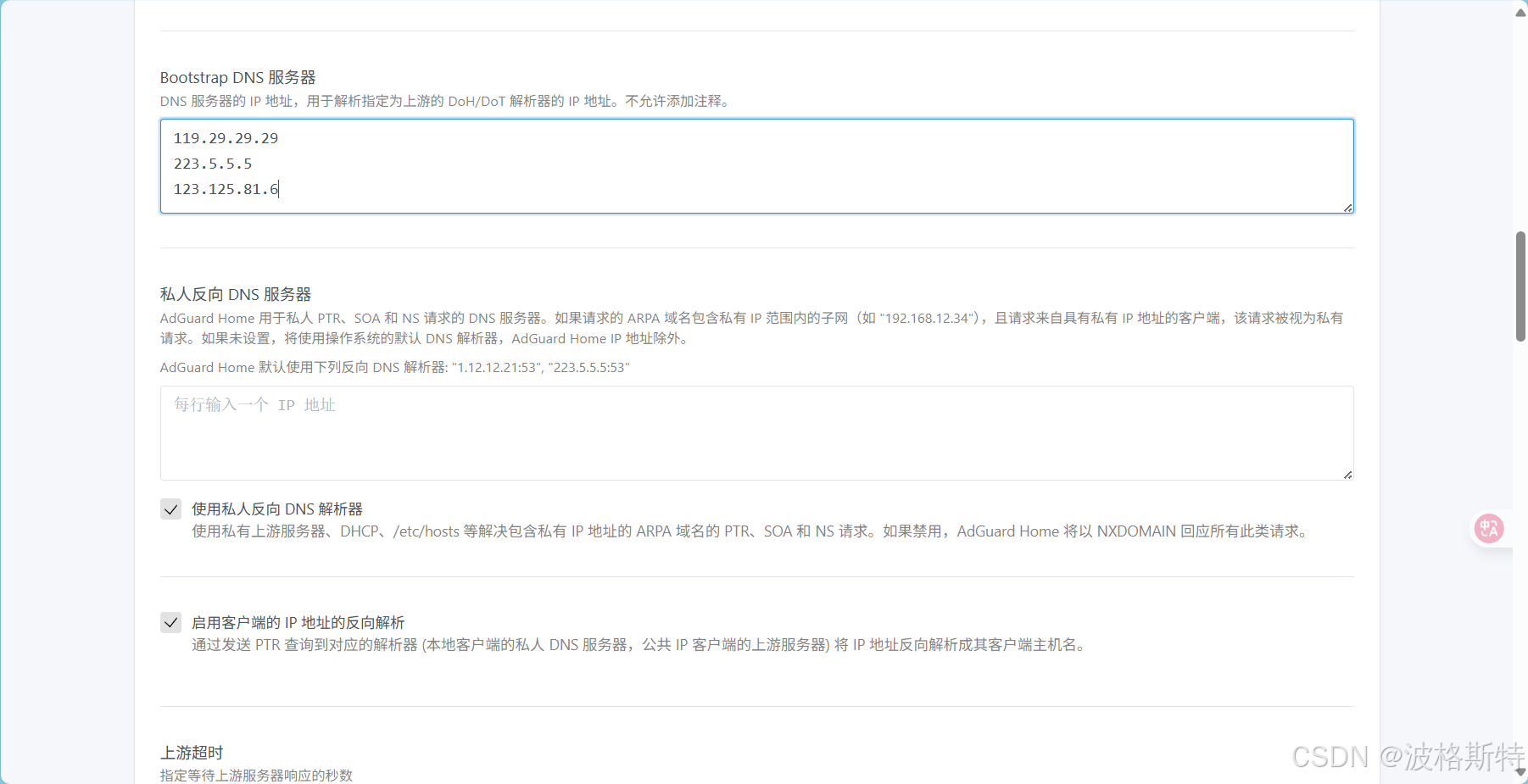Toggle 使用私人反向 DNS 解析器 checkbox
The height and width of the screenshot is (784, 1528).
coord(171,509)
